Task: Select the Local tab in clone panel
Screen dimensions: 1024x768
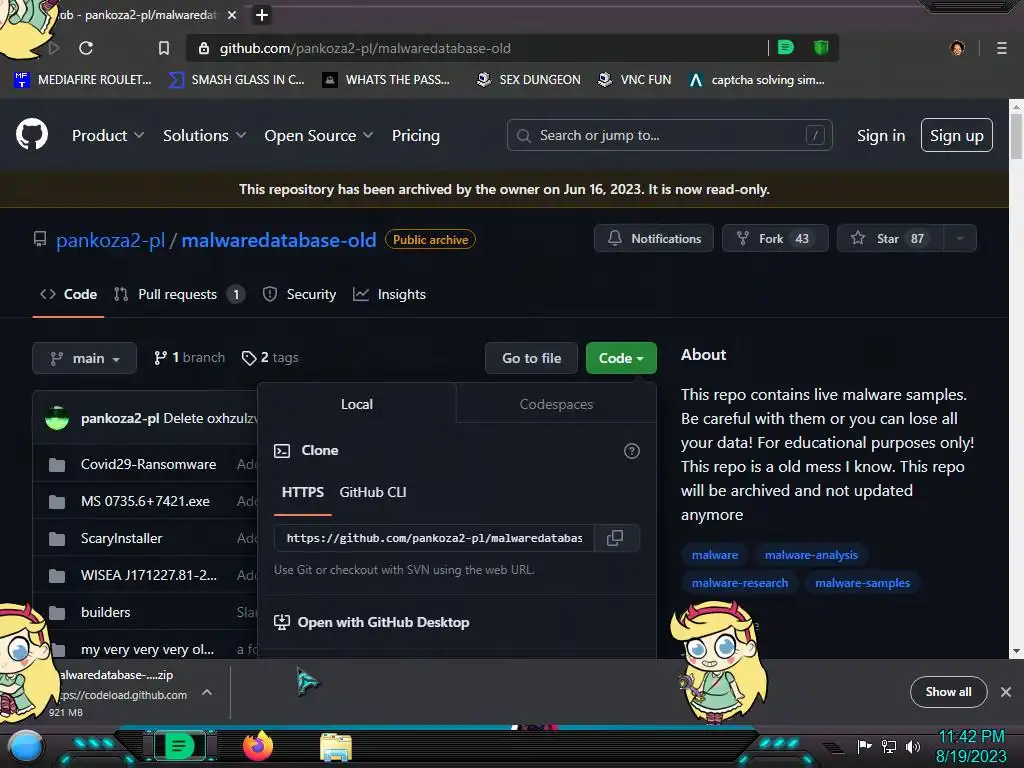Action: [357, 404]
